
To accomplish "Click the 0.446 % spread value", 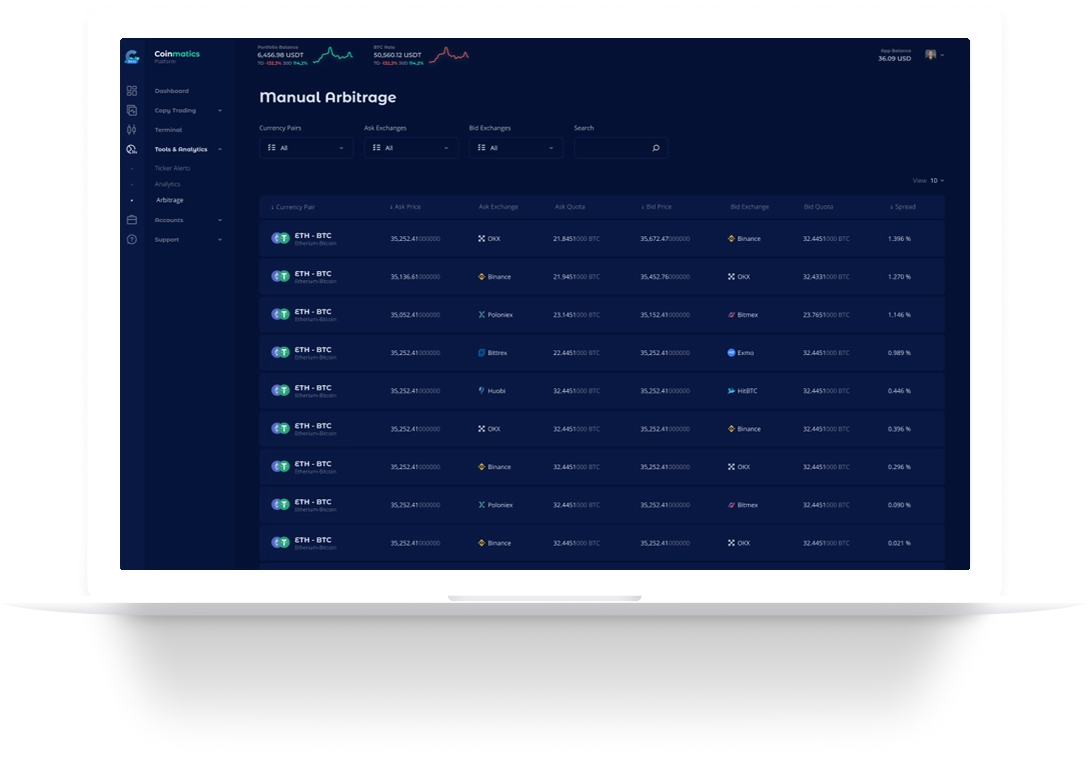I will [x=899, y=391].
